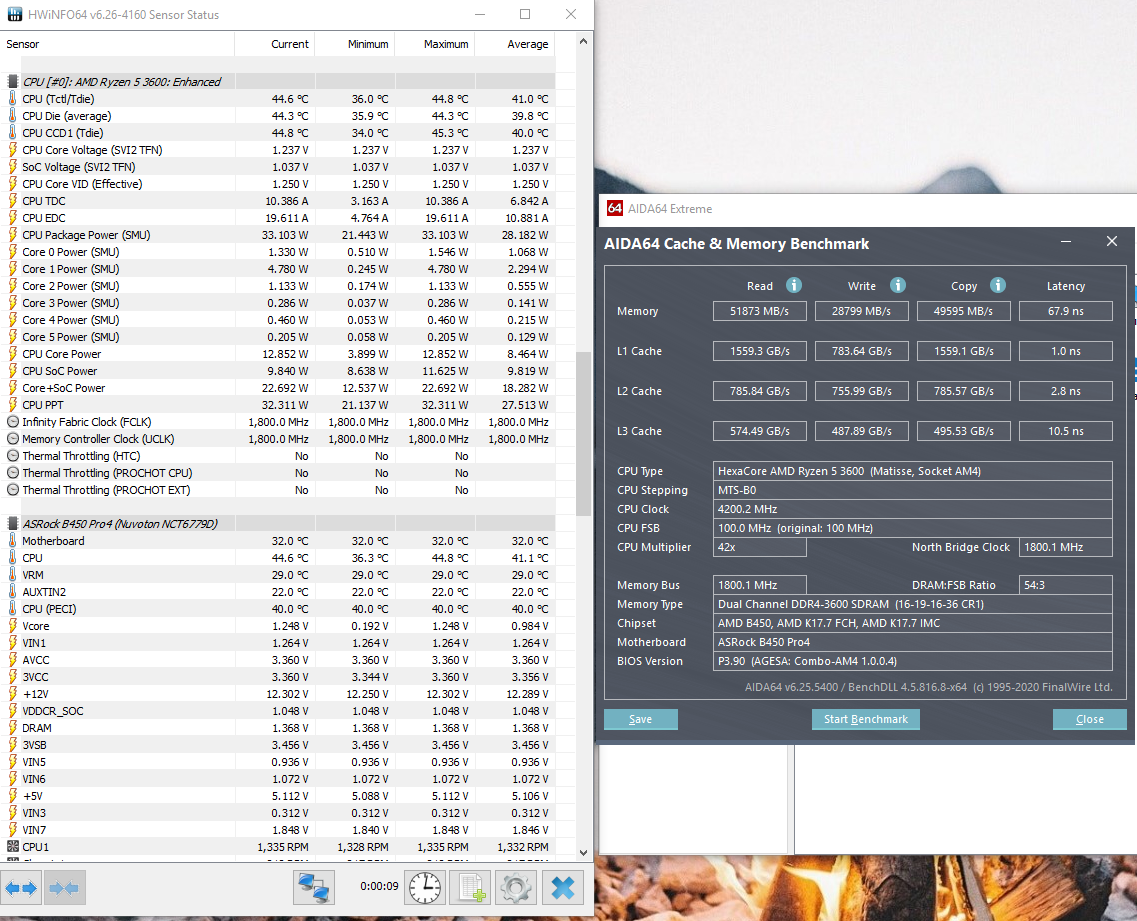The image size is (1137, 921).
Task: Click the Save button in AIDA64 benchmark
Action: 640,719
